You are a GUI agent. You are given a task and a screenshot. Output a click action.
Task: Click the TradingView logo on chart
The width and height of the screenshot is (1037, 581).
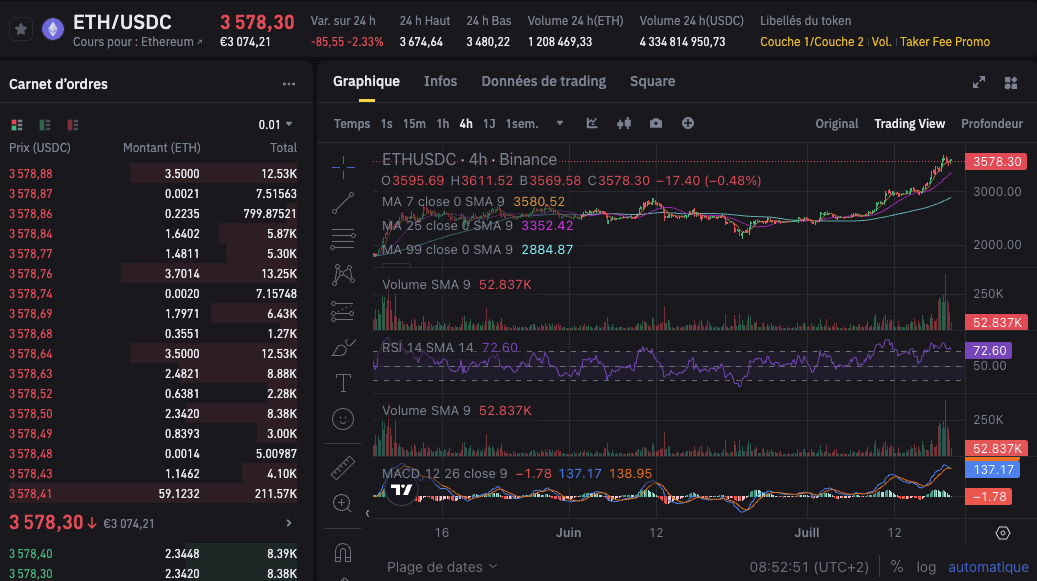click(x=401, y=490)
